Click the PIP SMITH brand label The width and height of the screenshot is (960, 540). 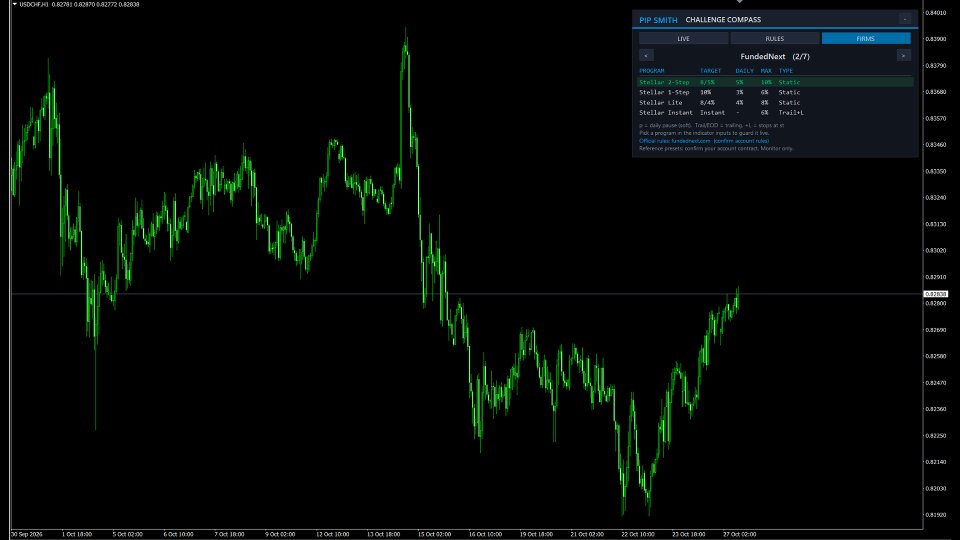[x=658, y=20]
